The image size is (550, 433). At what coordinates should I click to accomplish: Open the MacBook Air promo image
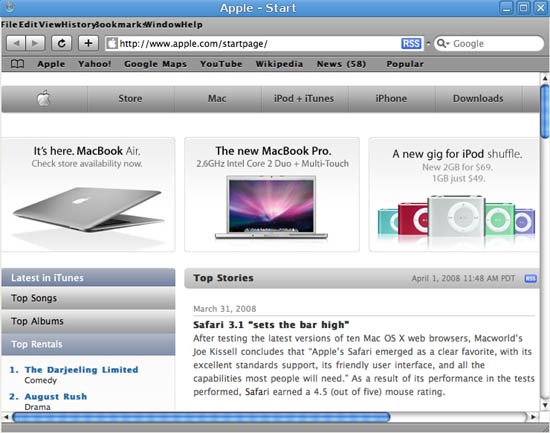pos(87,194)
